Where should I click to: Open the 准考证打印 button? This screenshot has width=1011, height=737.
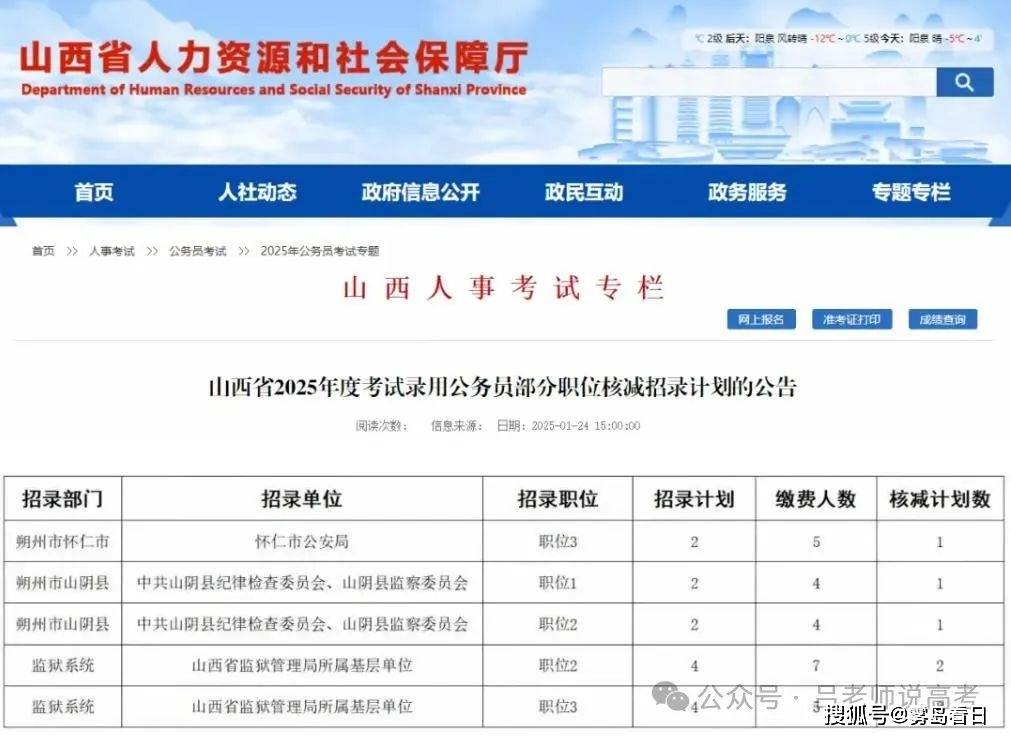tap(852, 319)
